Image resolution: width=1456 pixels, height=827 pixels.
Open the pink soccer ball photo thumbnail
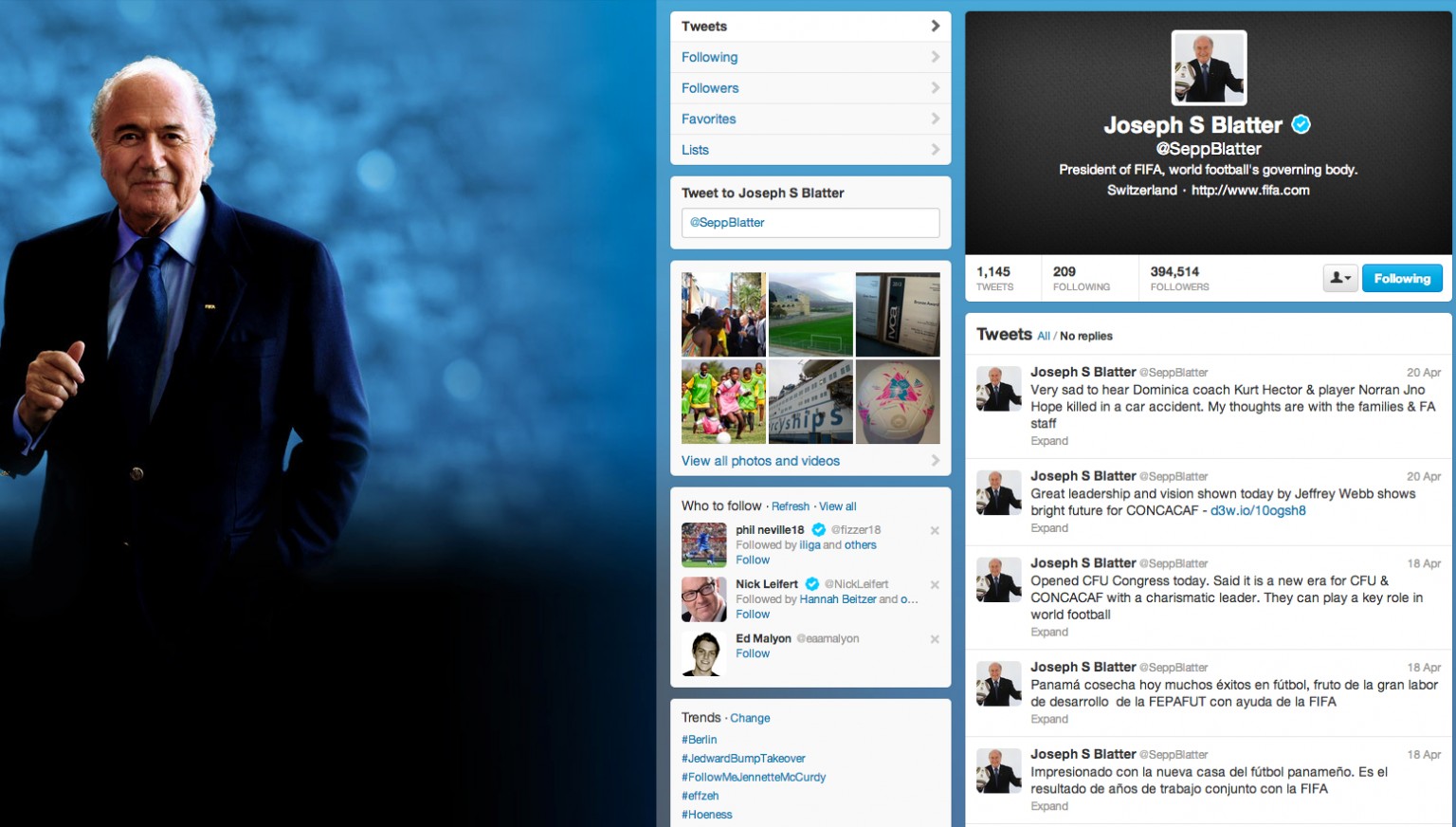point(898,402)
